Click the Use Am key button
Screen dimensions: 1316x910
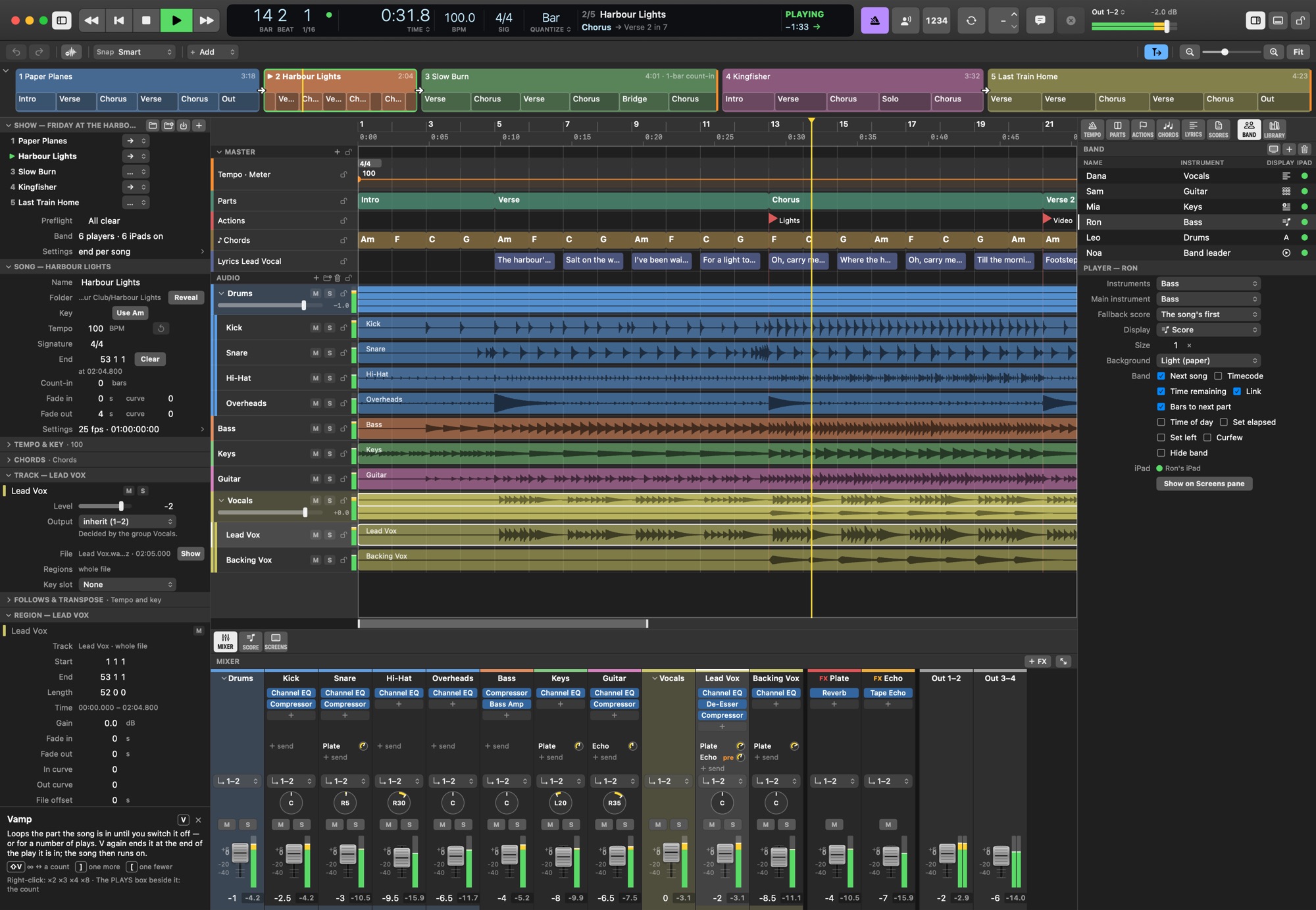130,313
